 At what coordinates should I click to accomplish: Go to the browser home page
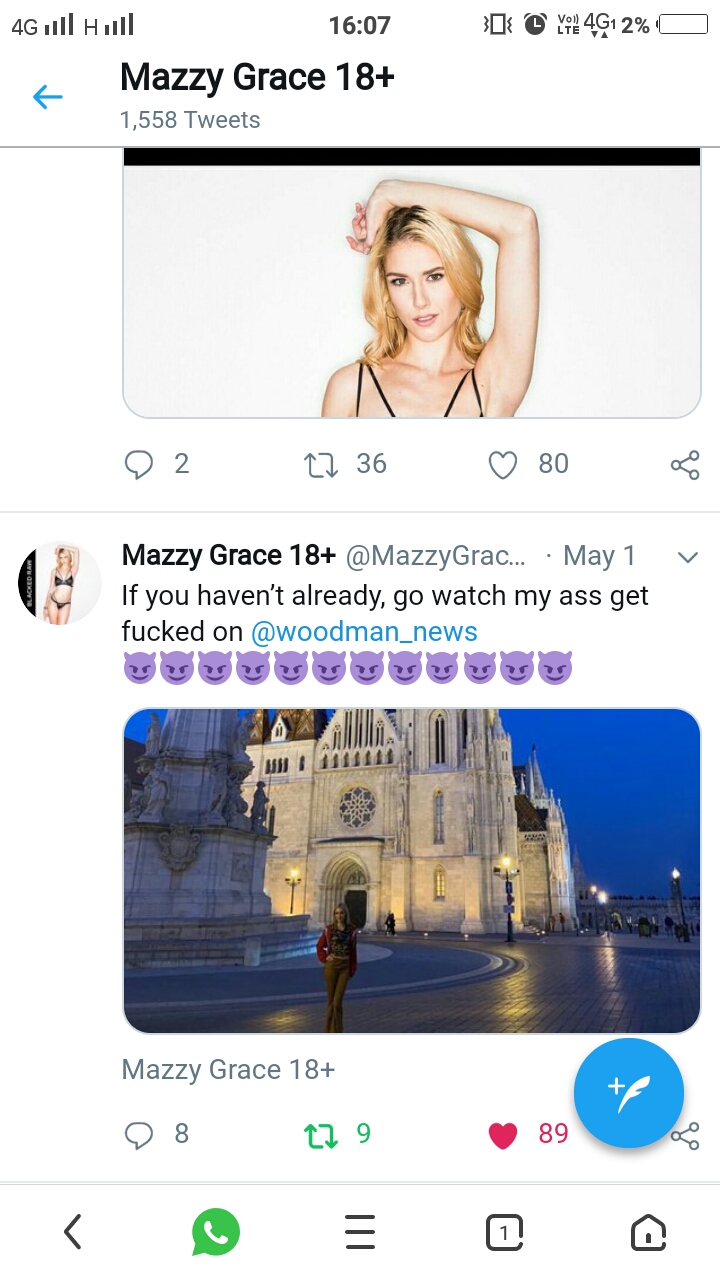(648, 1232)
